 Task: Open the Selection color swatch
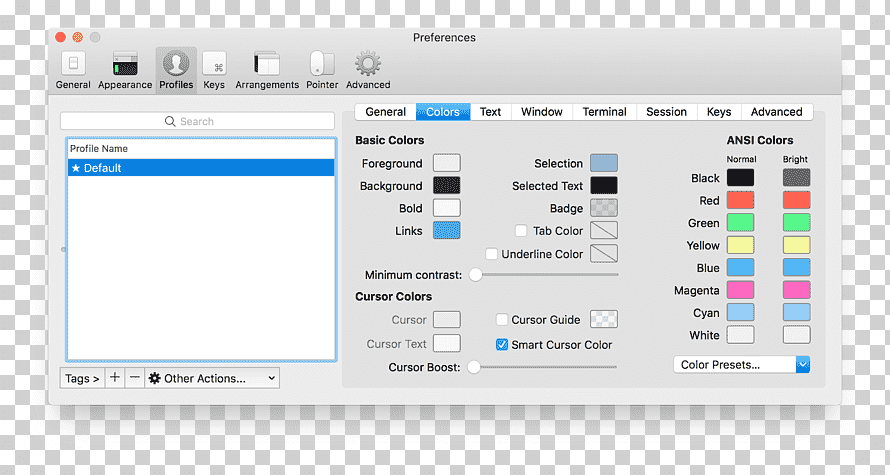click(604, 163)
